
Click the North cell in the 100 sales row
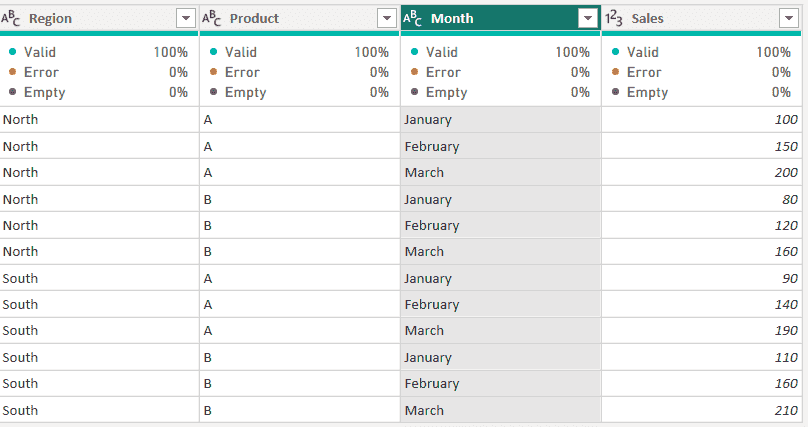pos(99,119)
